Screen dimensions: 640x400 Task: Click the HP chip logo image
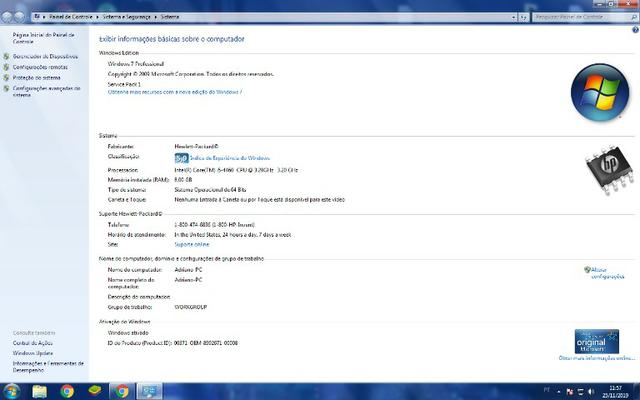(x=609, y=170)
